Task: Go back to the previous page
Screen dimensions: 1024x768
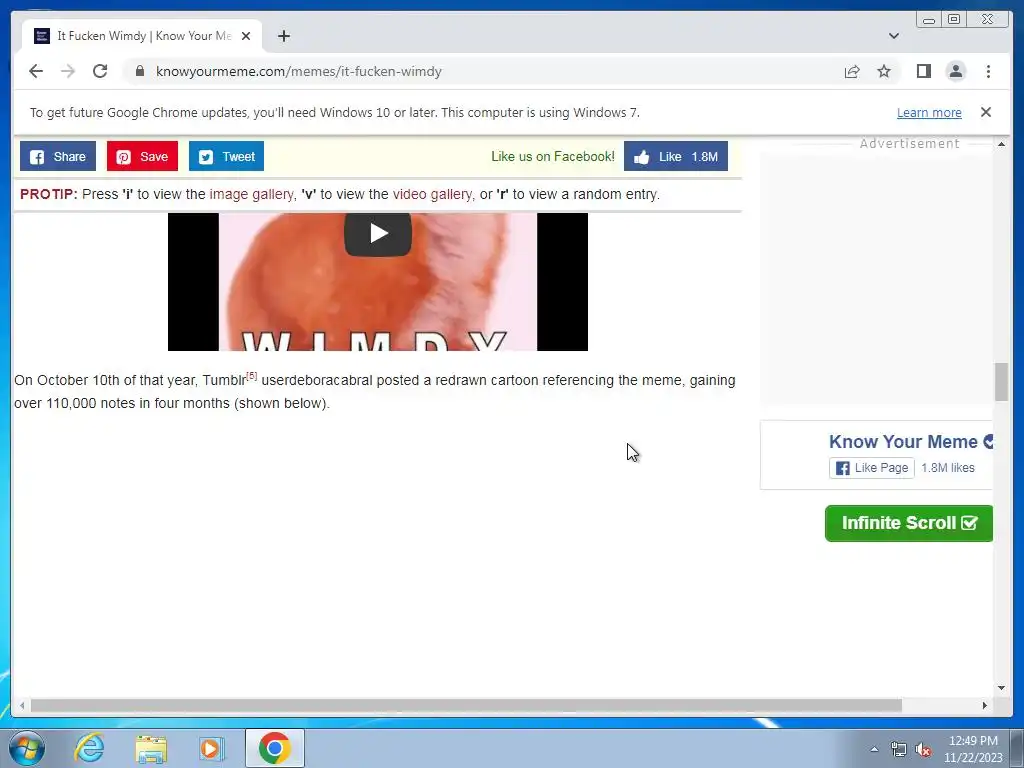Action: [x=36, y=71]
